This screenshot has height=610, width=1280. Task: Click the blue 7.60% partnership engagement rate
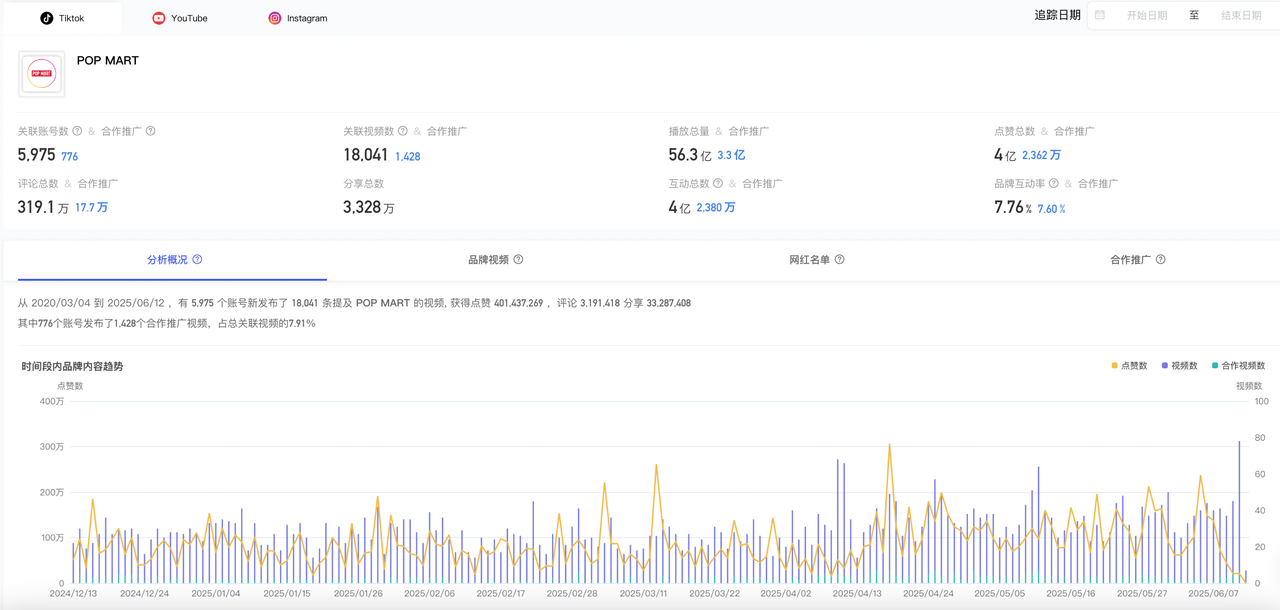click(1051, 208)
